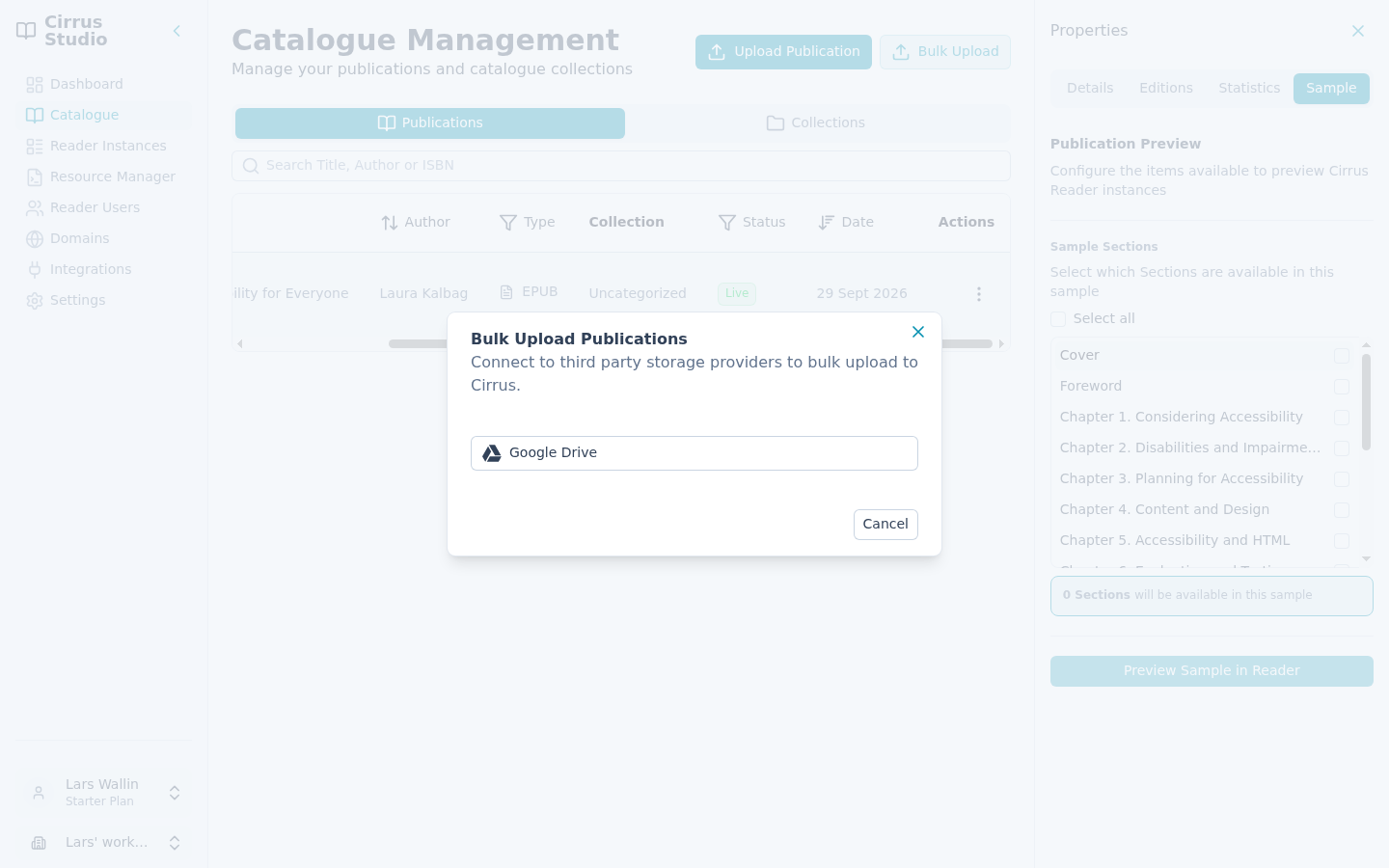Open the row actions three-dot menu
1389x868 pixels.
click(978, 294)
